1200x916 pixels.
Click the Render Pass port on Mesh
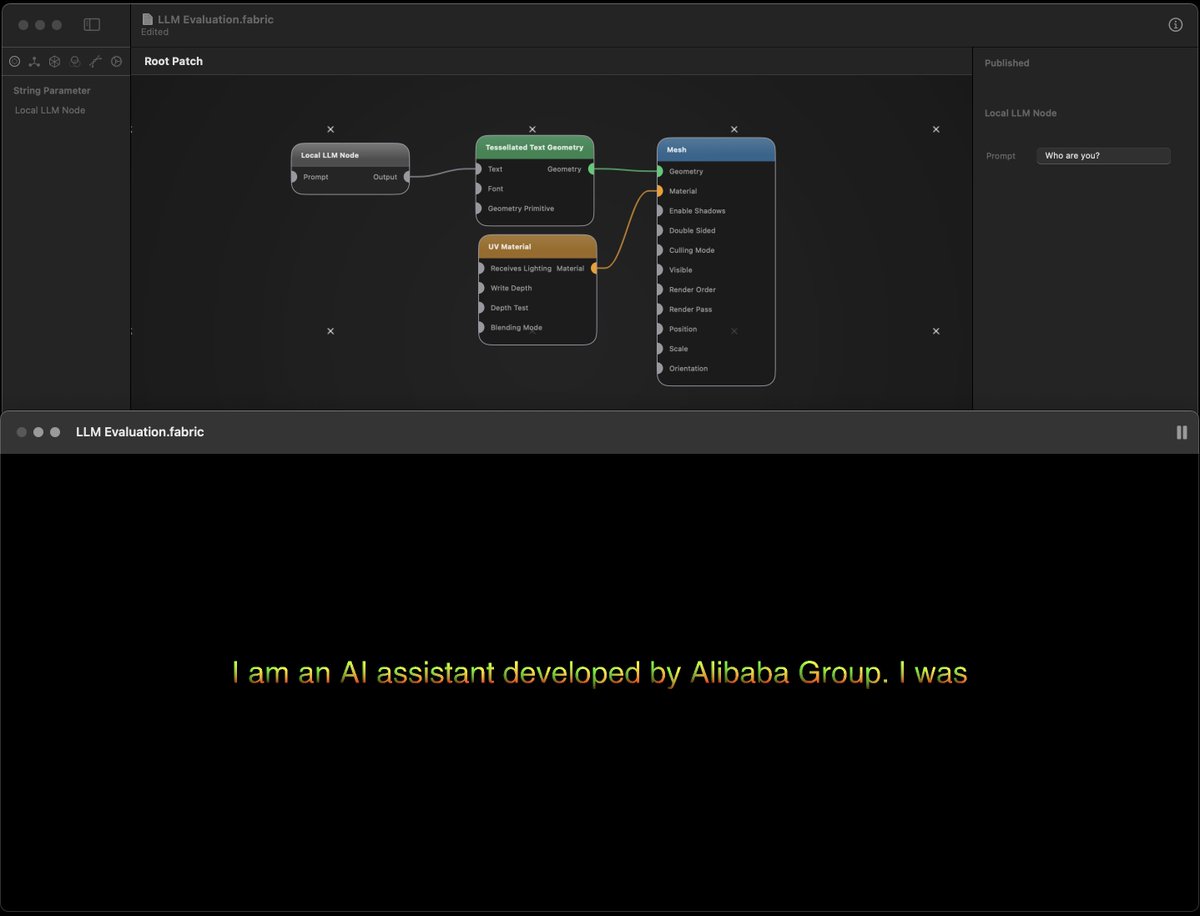(659, 309)
